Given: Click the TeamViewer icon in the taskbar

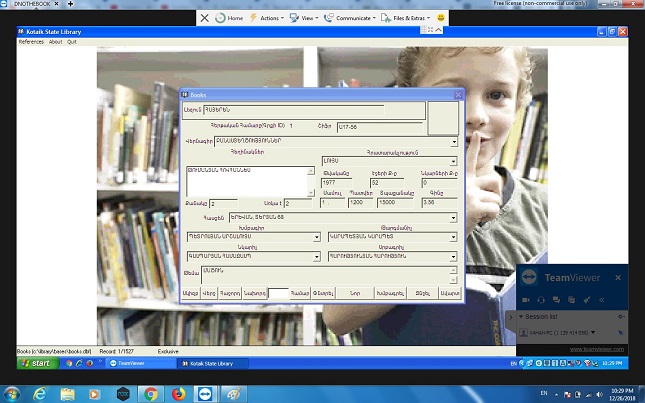Looking at the screenshot, I should pos(206,393).
